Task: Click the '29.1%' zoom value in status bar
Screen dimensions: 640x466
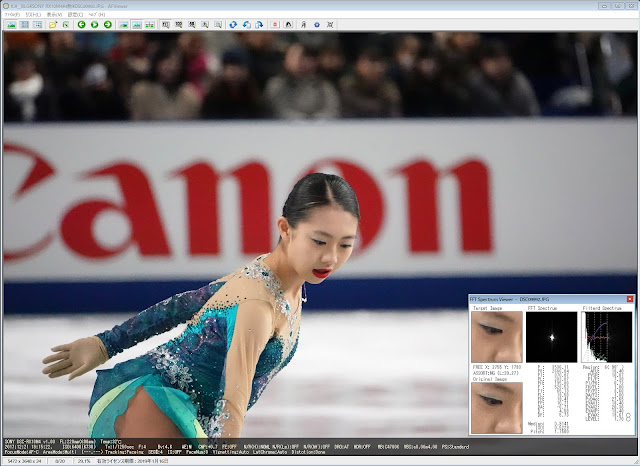Action: click(84, 461)
